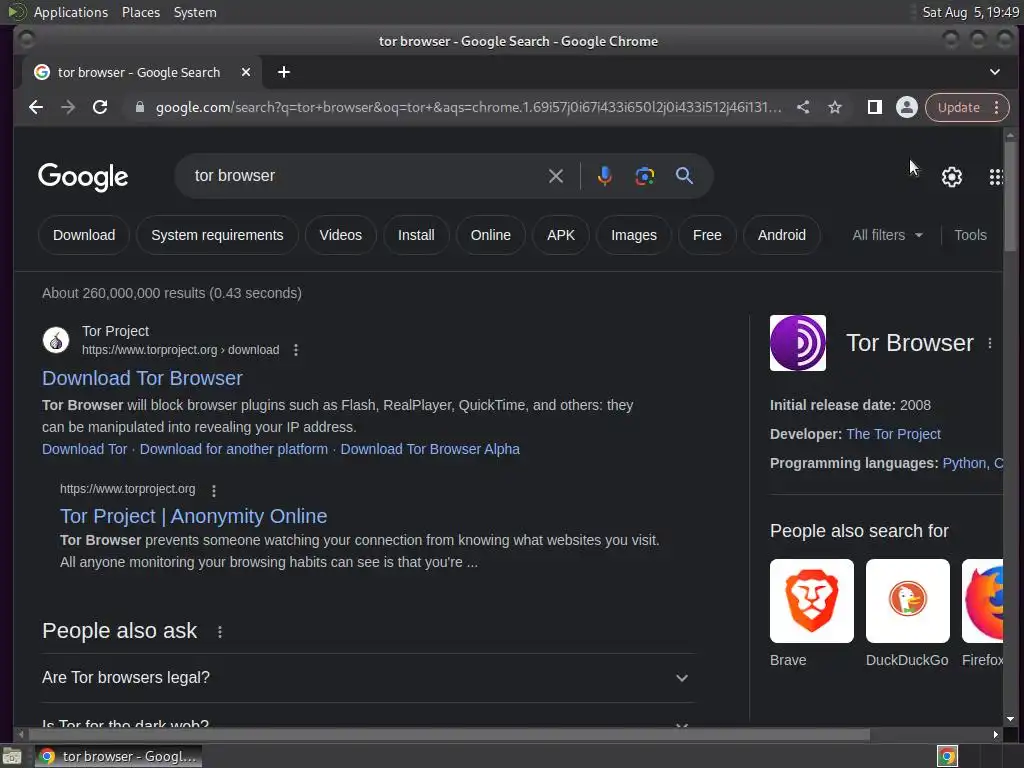Open the Places menu

tap(141, 12)
